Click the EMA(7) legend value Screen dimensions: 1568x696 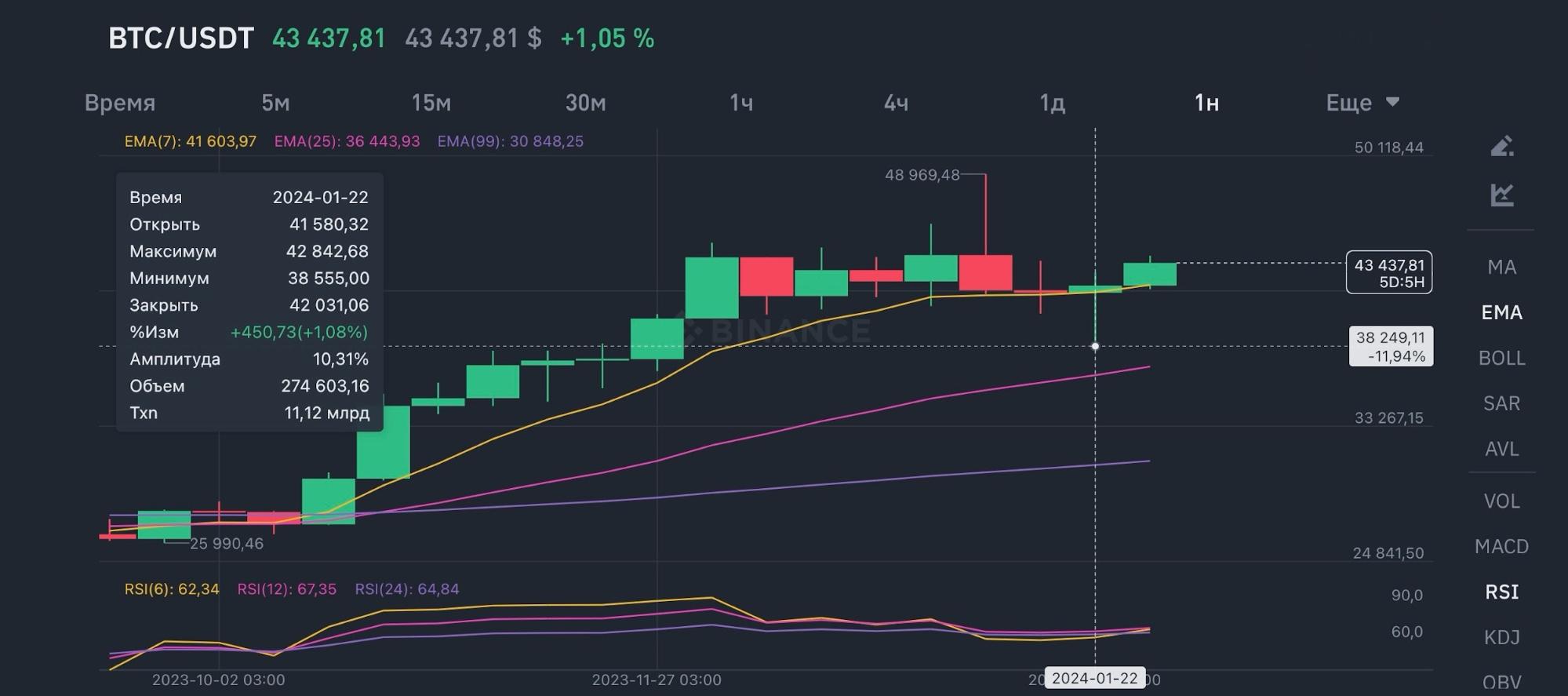[191, 141]
